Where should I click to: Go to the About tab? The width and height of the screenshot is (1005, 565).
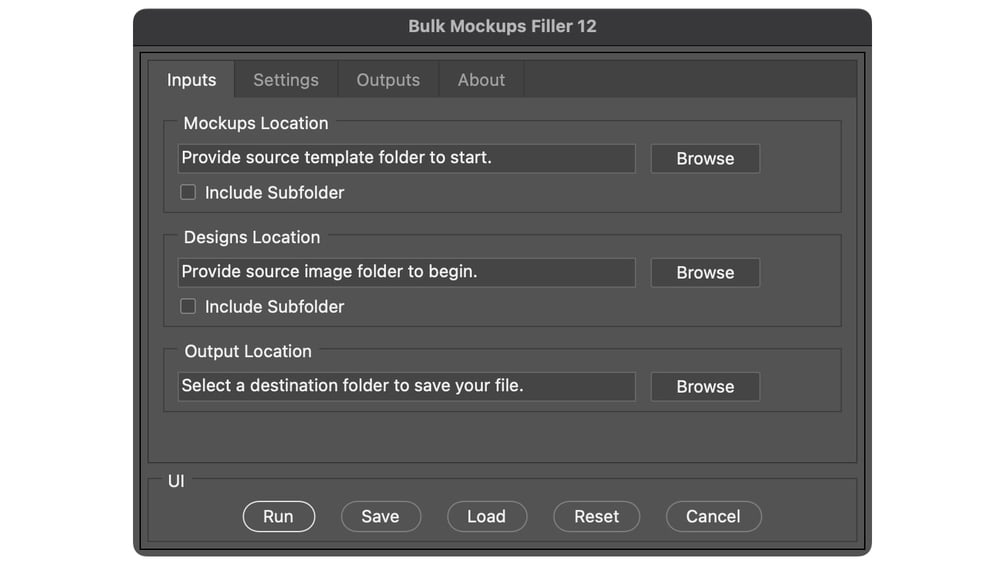click(481, 80)
